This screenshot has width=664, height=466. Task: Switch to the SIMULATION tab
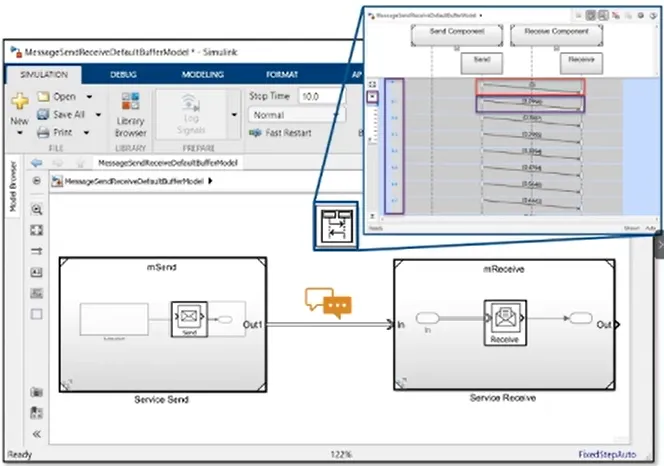(x=44, y=75)
